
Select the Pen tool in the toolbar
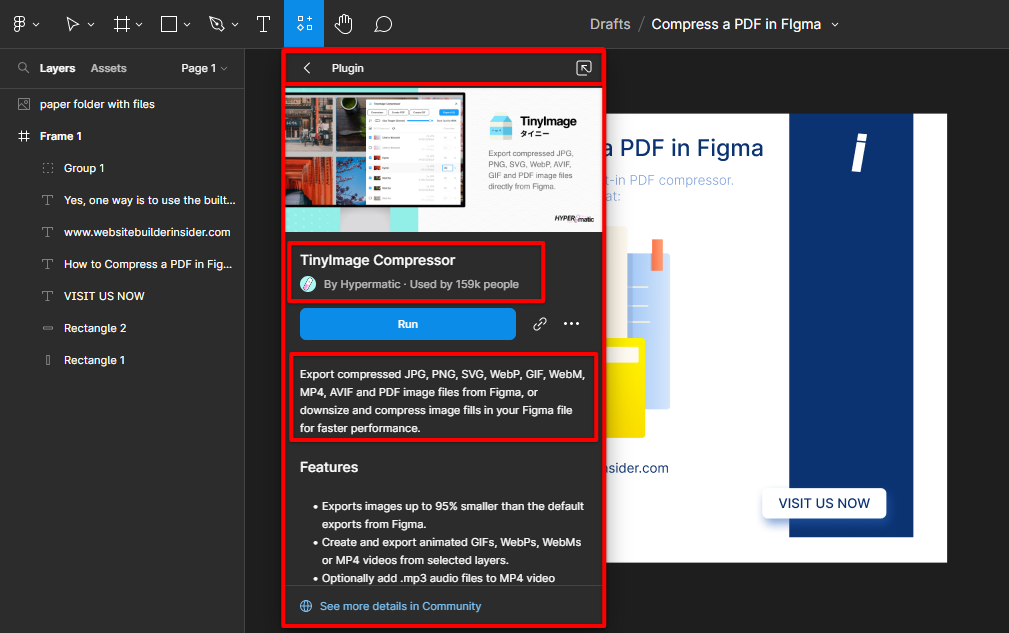point(217,23)
